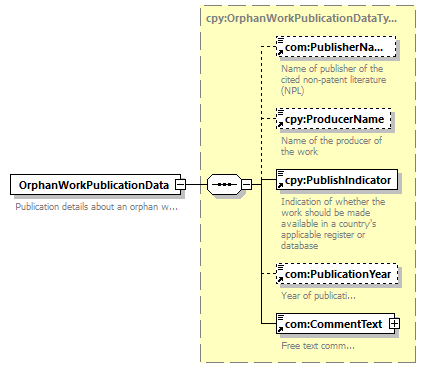Click the sequence compositor icon
Image resolution: width=430 pixels, height=368 pixels.
[x=224, y=184]
